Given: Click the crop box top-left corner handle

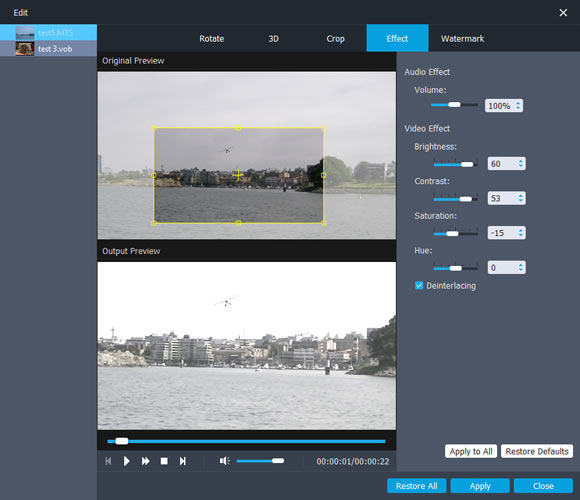Looking at the screenshot, I should 154,128.
